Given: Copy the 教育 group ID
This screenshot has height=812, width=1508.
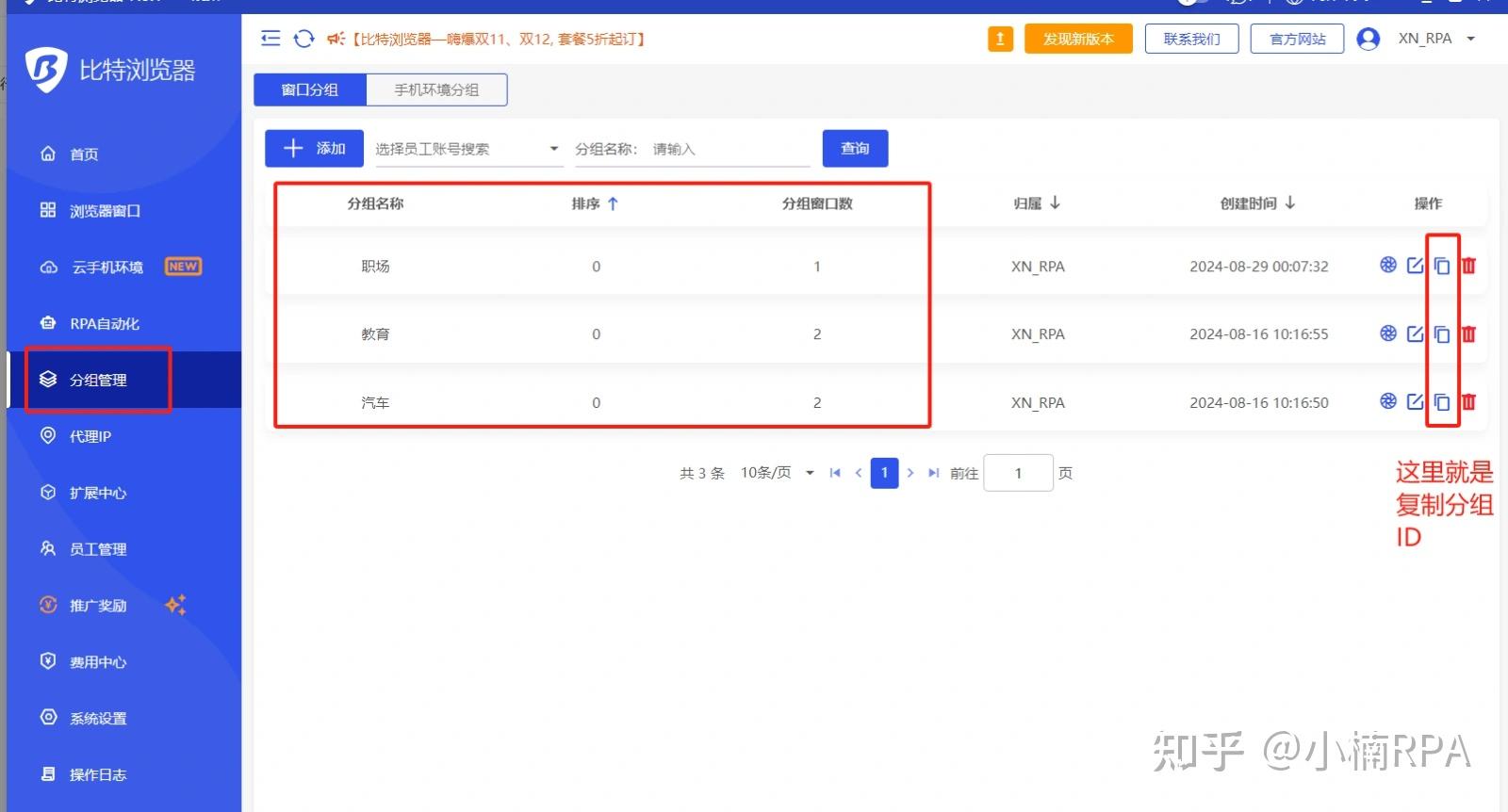Looking at the screenshot, I should tap(1442, 334).
